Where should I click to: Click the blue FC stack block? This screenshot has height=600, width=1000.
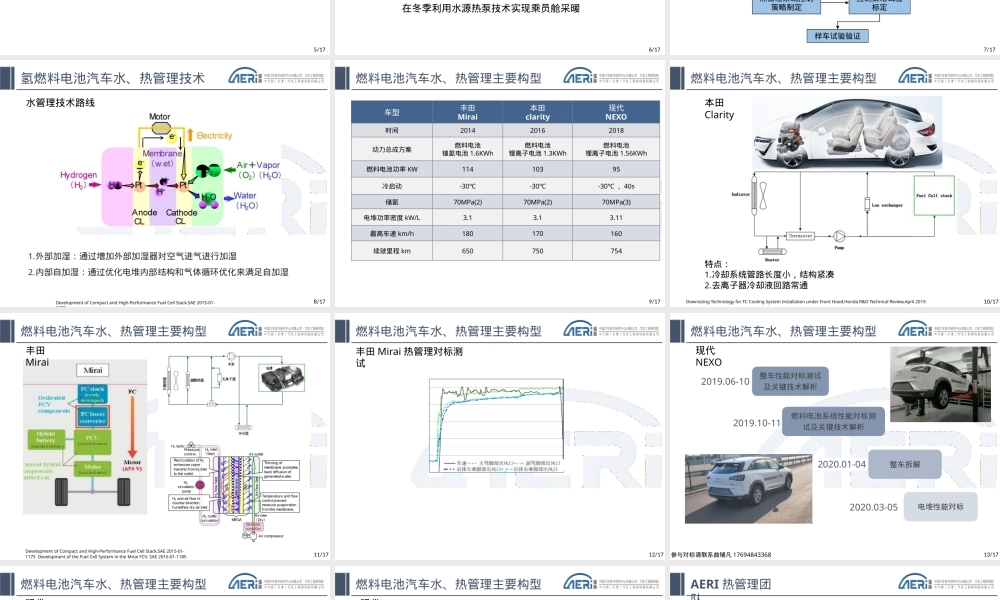click(x=92, y=393)
